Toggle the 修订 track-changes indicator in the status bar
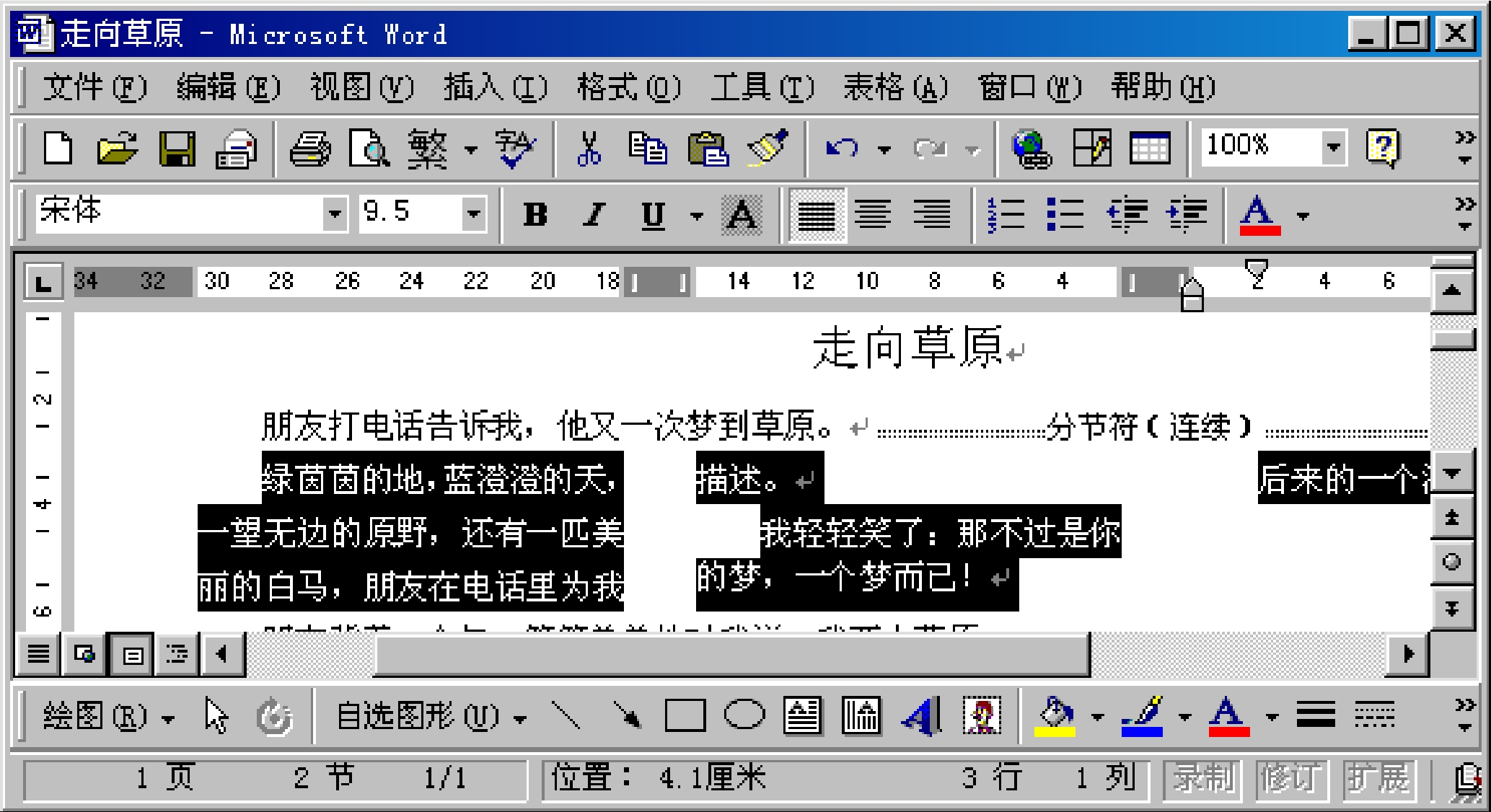 [1290, 779]
